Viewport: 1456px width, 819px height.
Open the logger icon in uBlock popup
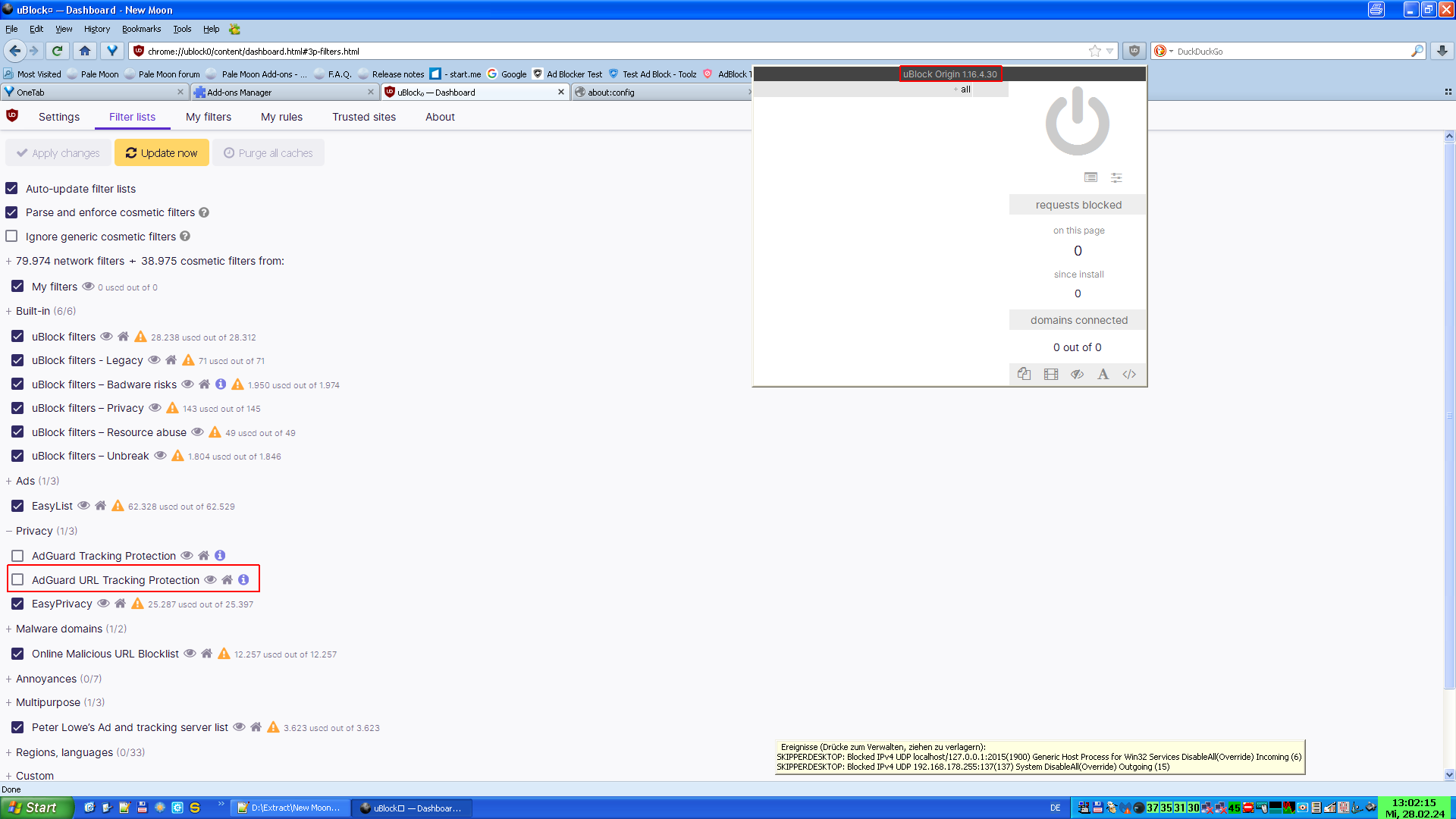1090,177
